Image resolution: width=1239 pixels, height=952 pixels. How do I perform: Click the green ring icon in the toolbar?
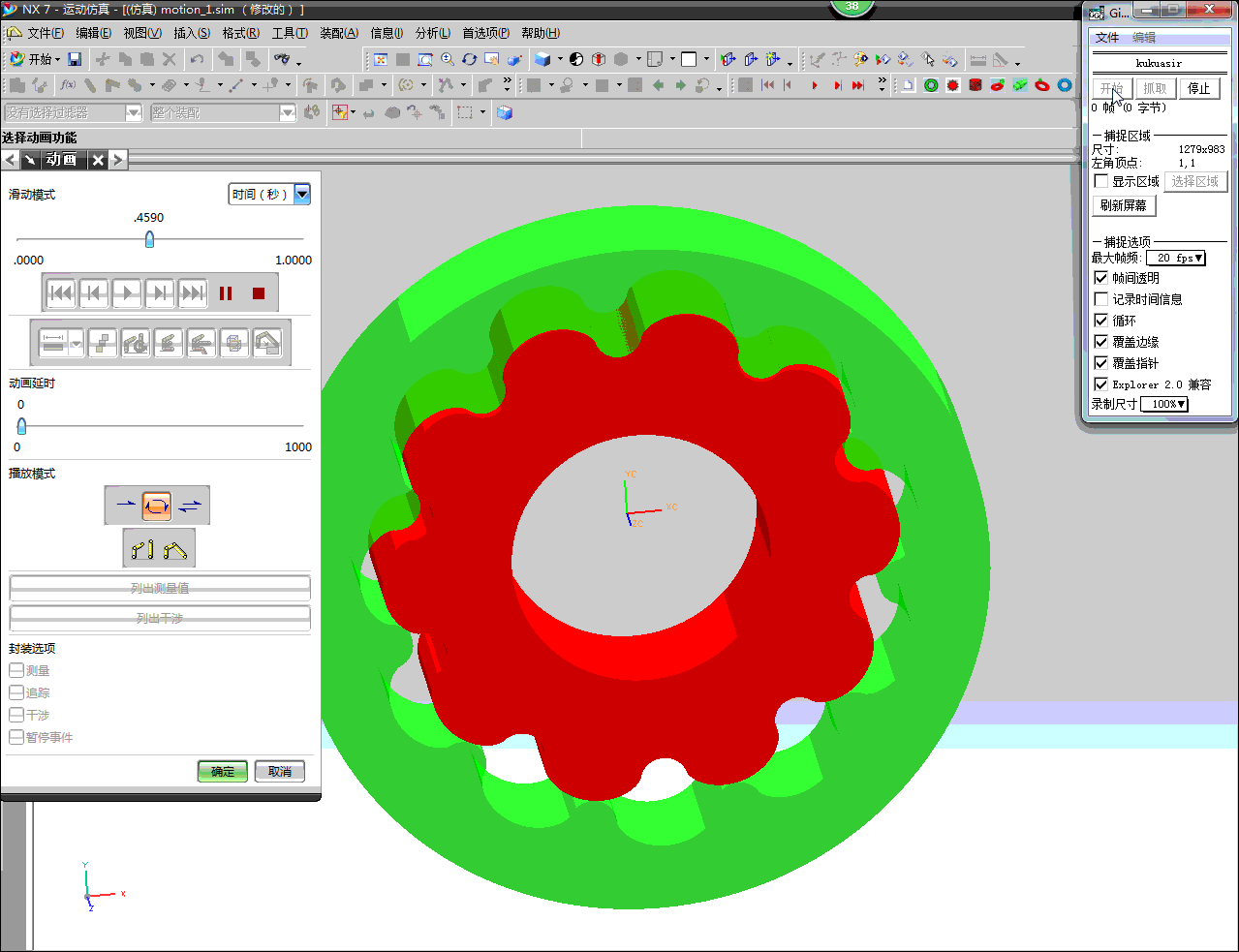(931, 85)
